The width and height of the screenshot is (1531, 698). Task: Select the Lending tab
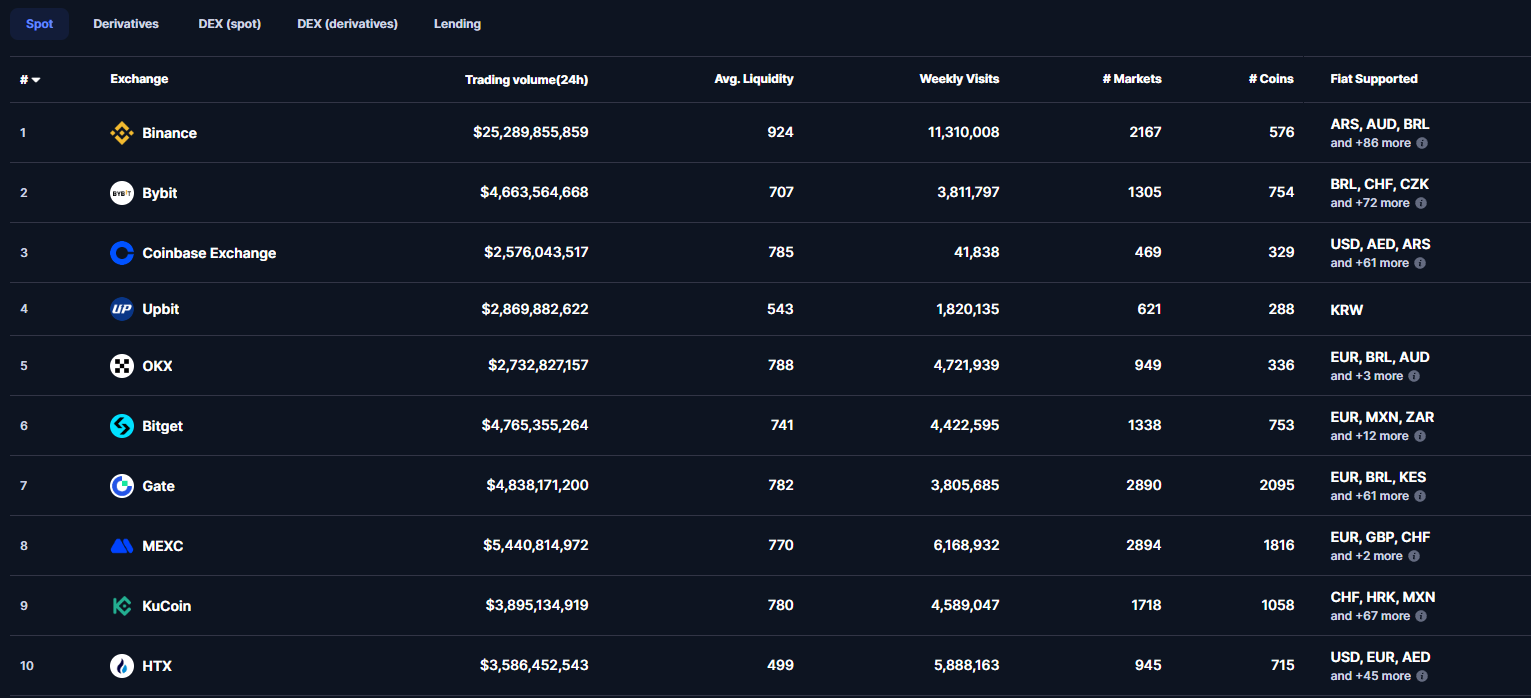(x=457, y=24)
